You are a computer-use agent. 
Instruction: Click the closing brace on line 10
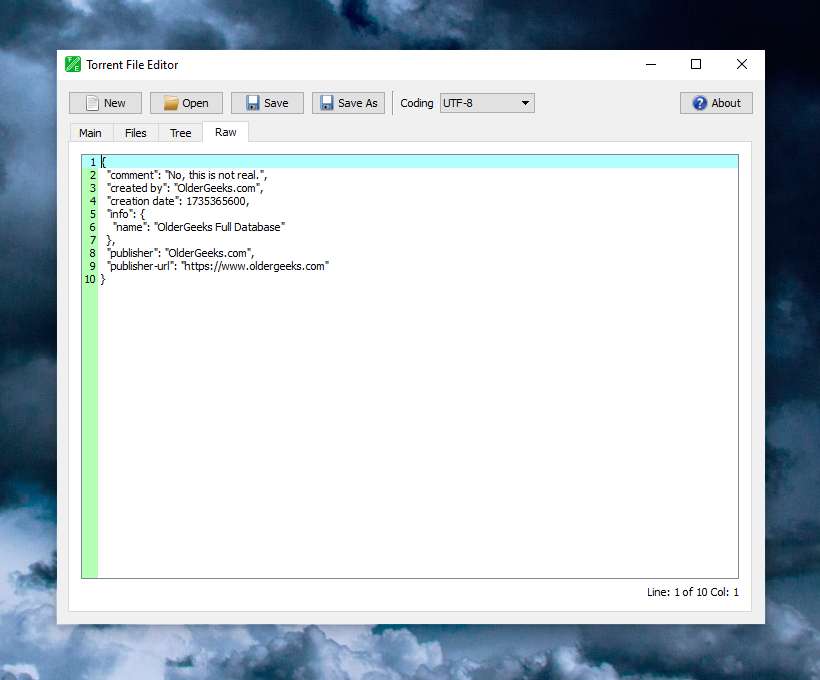click(x=103, y=279)
